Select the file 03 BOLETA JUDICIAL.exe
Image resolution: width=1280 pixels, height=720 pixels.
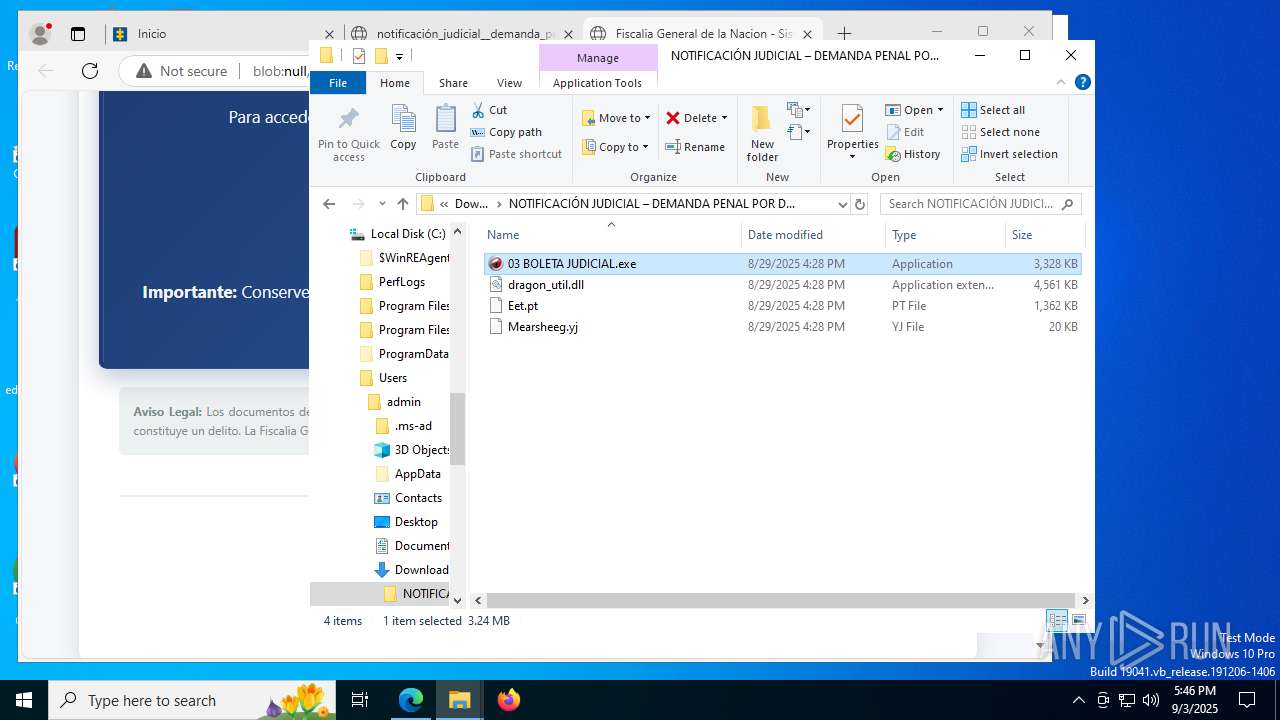coord(782,264)
